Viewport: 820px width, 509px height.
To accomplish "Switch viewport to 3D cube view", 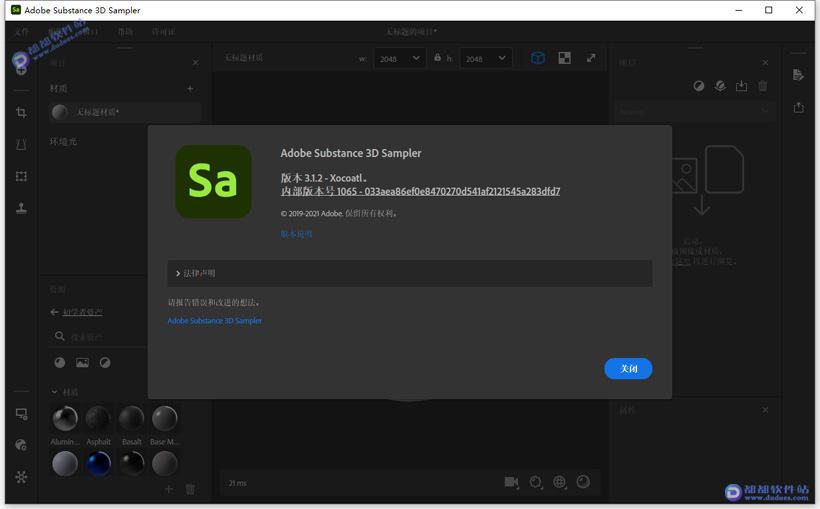I will [x=538, y=58].
